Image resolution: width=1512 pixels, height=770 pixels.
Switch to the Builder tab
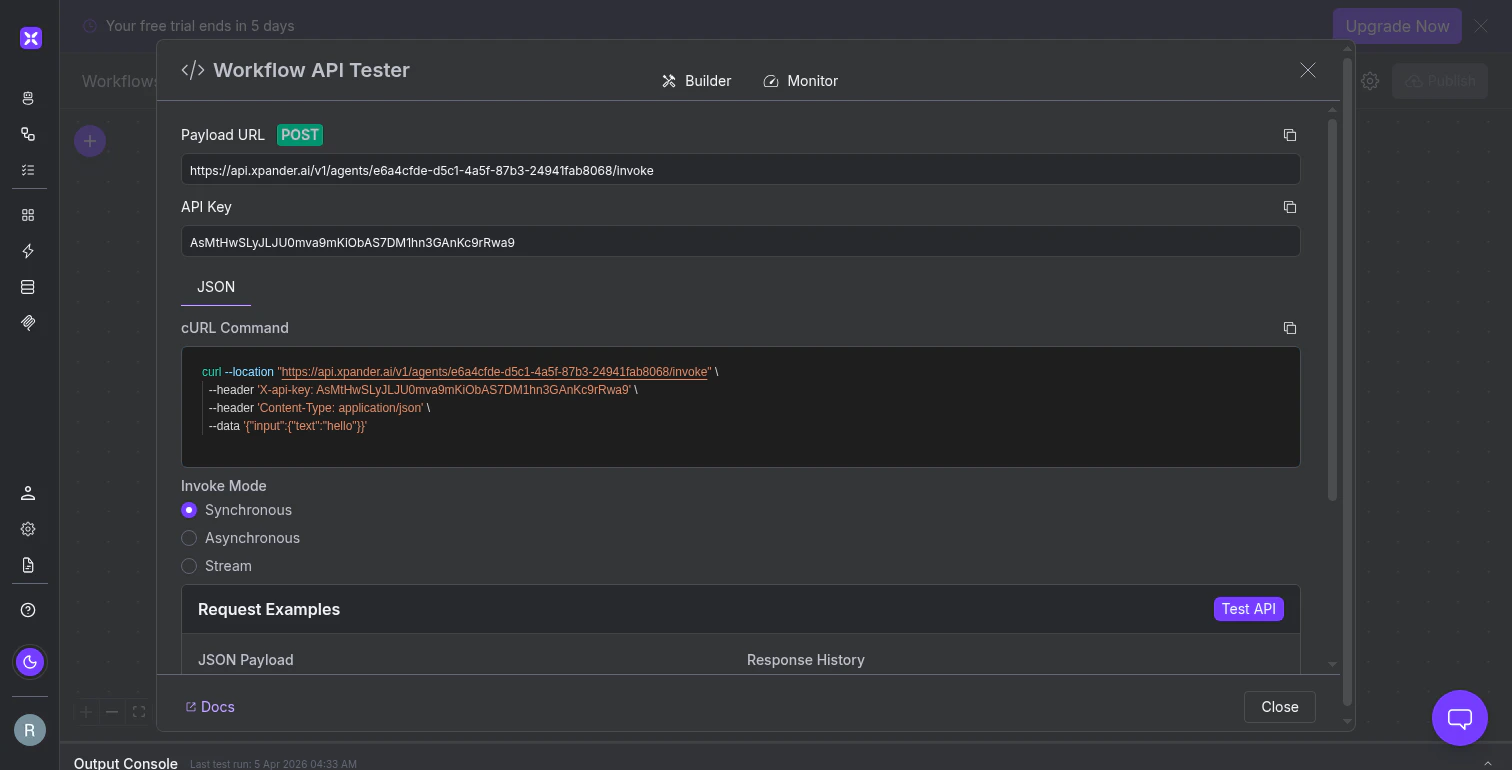(x=696, y=81)
